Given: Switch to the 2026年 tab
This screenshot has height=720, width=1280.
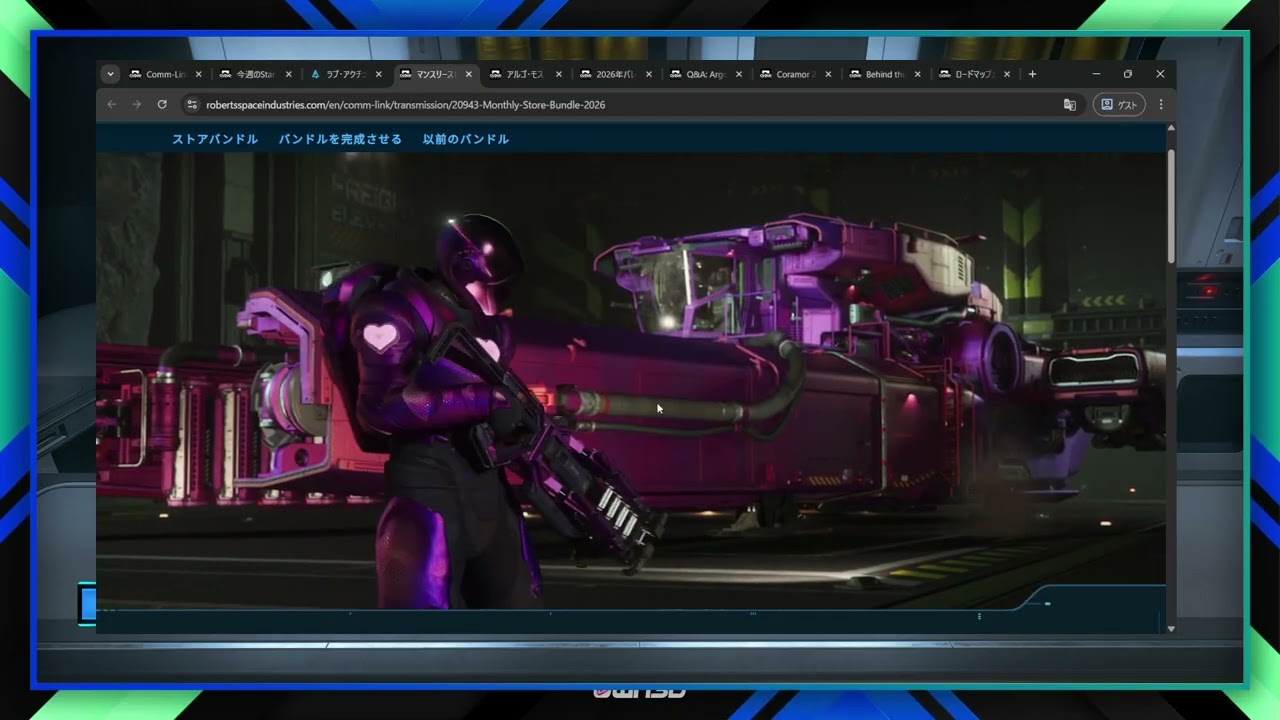Looking at the screenshot, I should click(615, 74).
